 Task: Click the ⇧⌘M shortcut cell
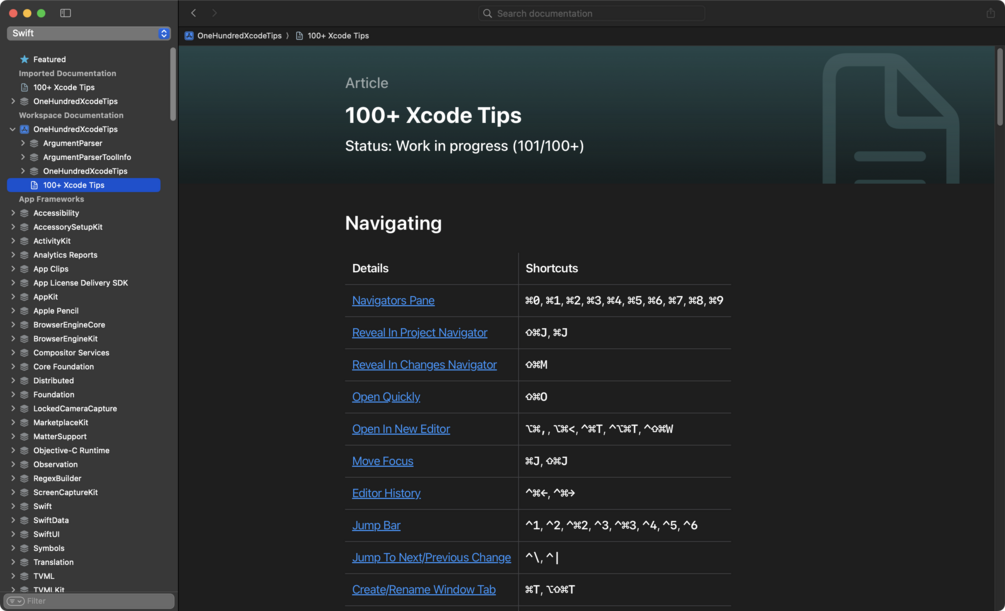tap(624, 365)
